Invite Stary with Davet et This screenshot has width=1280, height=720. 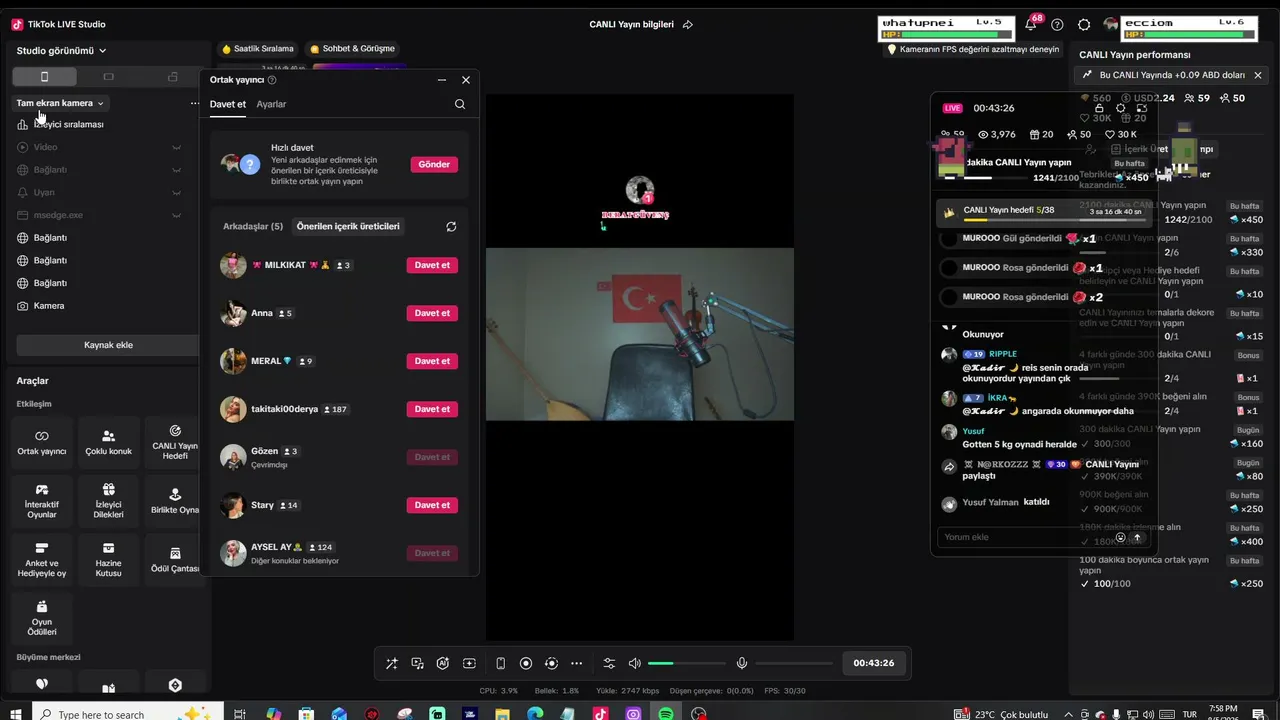pyautogui.click(x=432, y=505)
